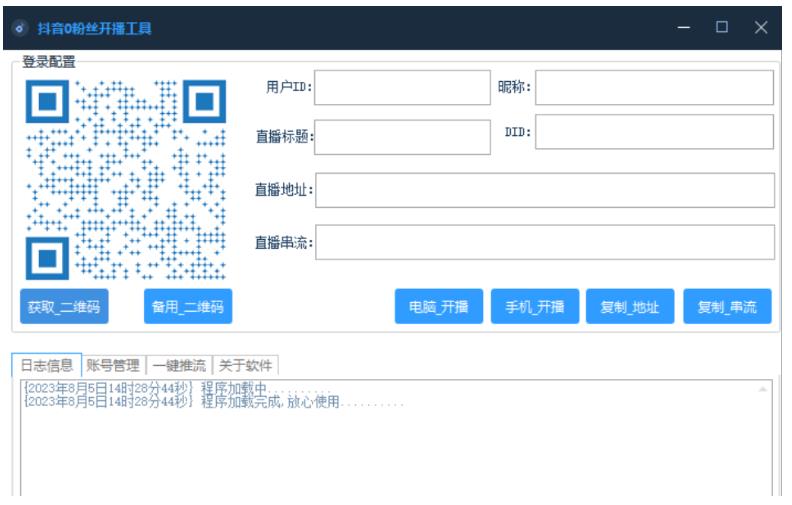Minimize the 抖音0粉丝开播工具 window
The height and width of the screenshot is (505, 792).
pyautogui.click(x=684, y=28)
